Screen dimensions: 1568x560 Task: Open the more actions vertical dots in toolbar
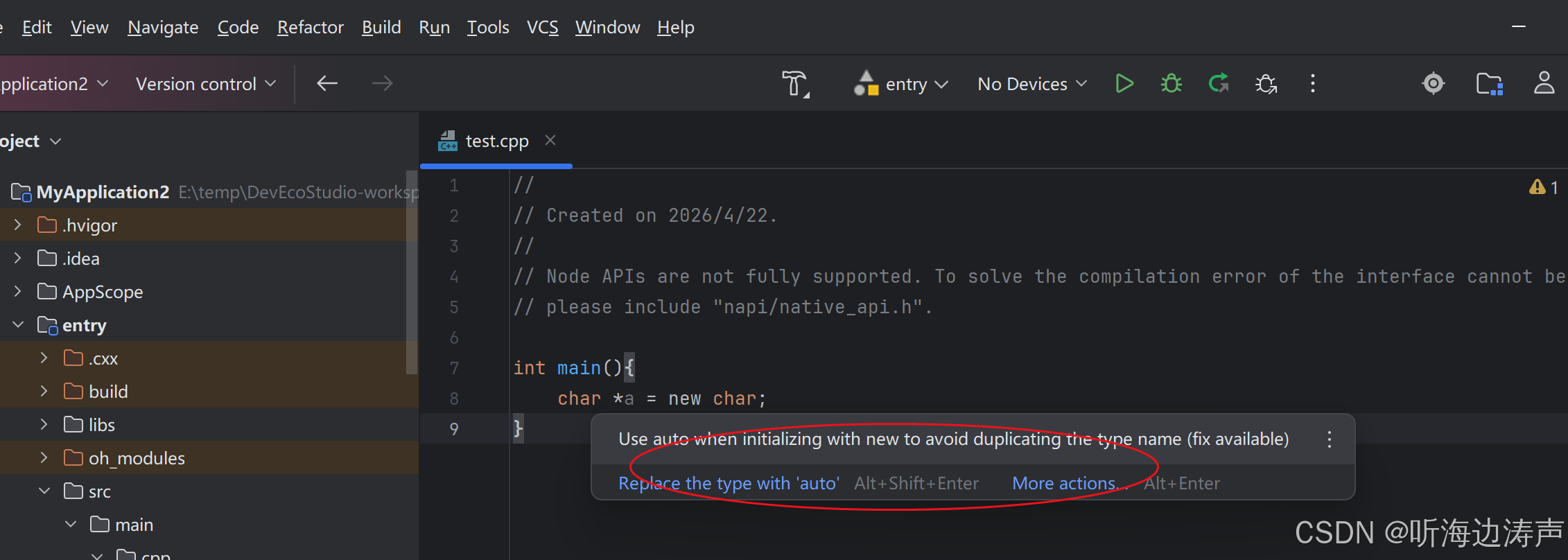click(x=1313, y=84)
